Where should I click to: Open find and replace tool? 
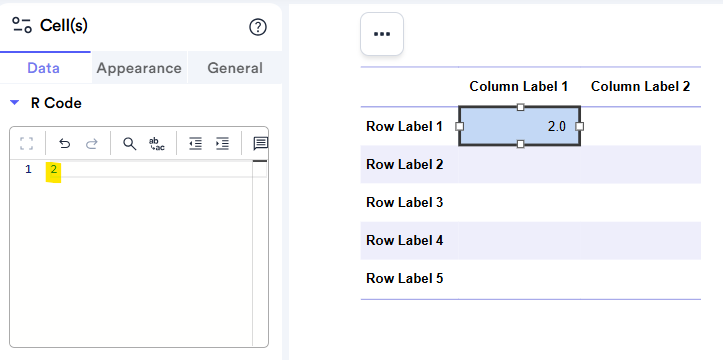click(157, 144)
